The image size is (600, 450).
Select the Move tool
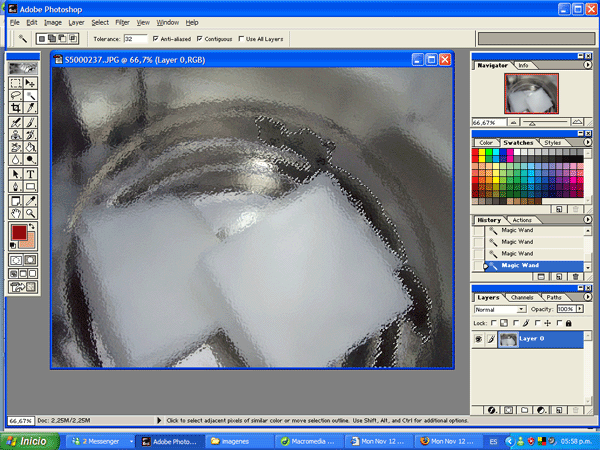point(30,83)
